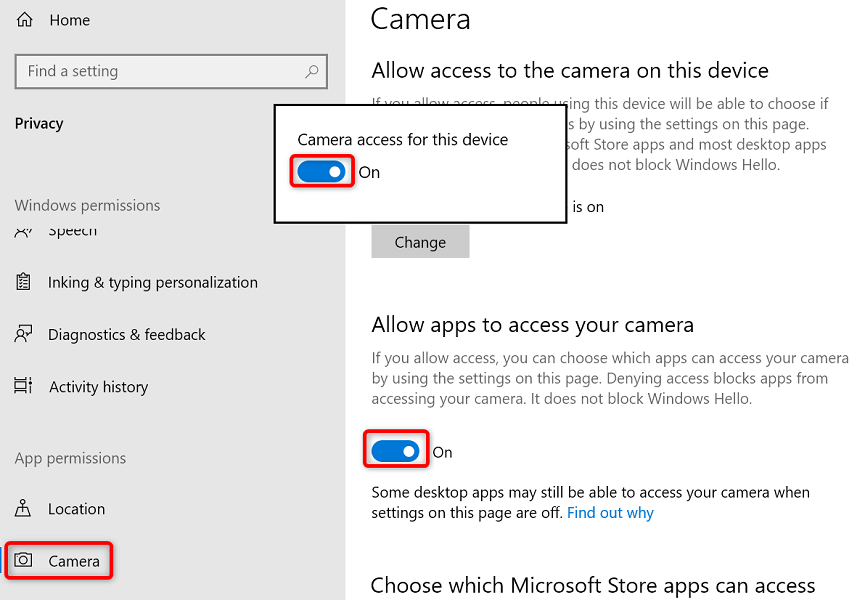Image resolution: width=865 pixels, height=600 pixels.
Task: Open Inking & typing personalization settings
Action: 152,283
